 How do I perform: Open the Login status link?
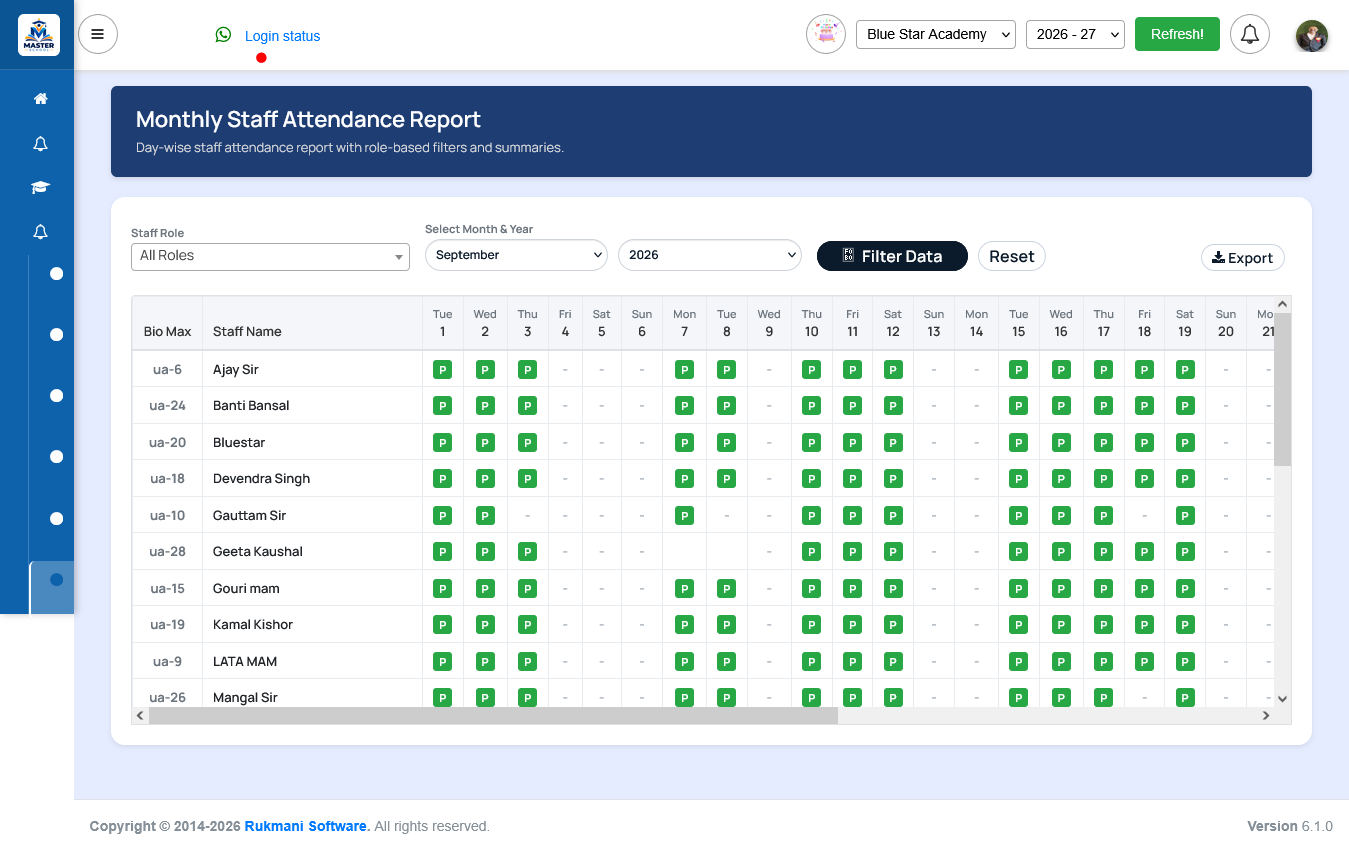point(282,36)
